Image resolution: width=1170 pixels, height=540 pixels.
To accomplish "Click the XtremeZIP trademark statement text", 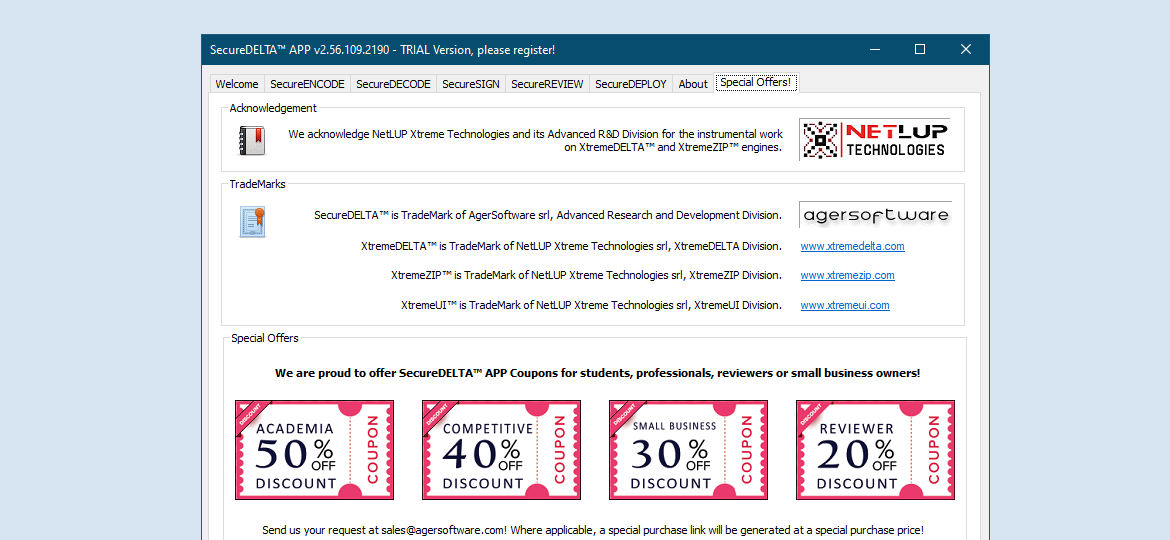I will (x=586, y=275).
